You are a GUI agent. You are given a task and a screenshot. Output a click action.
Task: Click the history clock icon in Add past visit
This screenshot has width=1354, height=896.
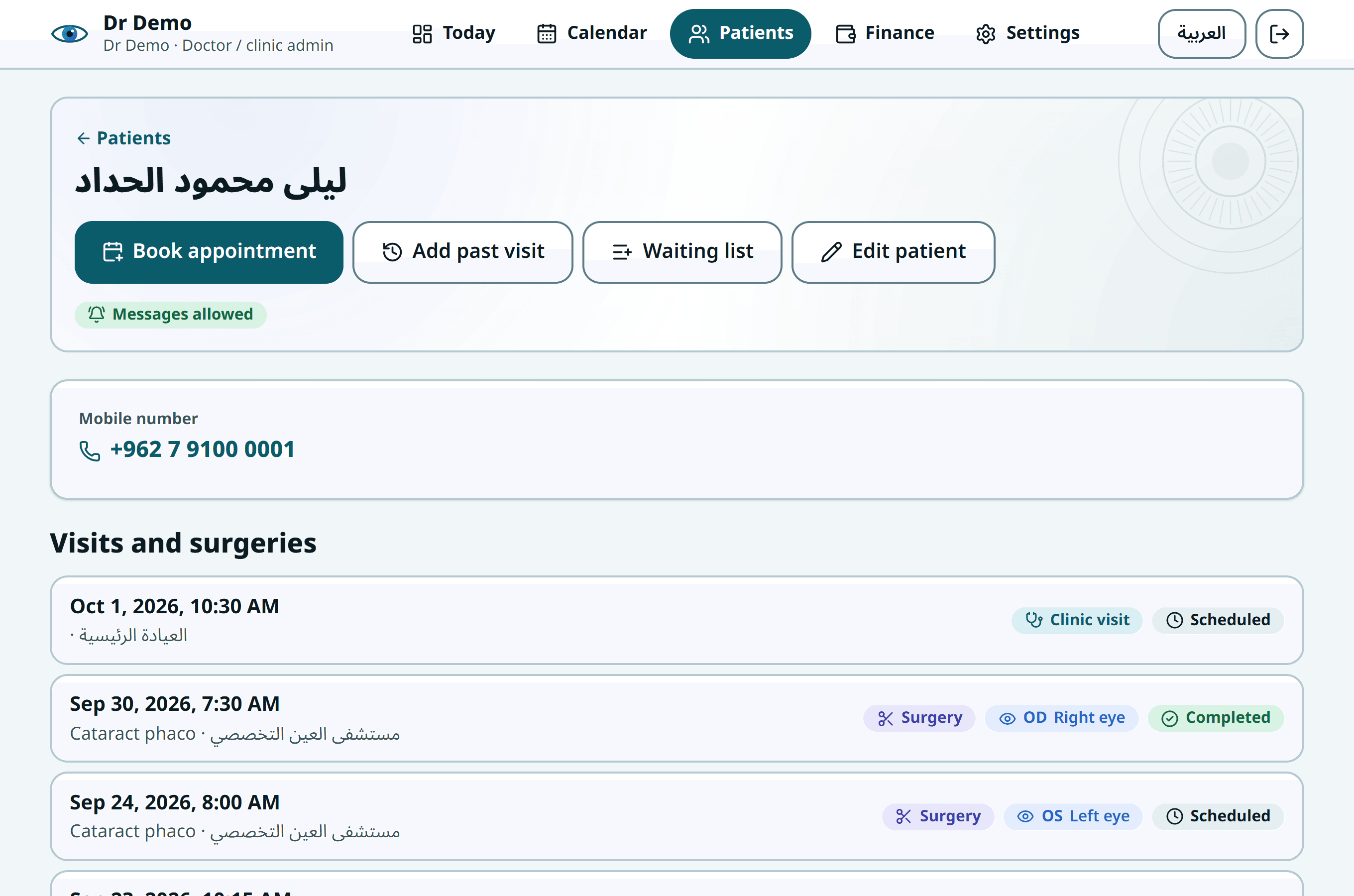(392, 252)
